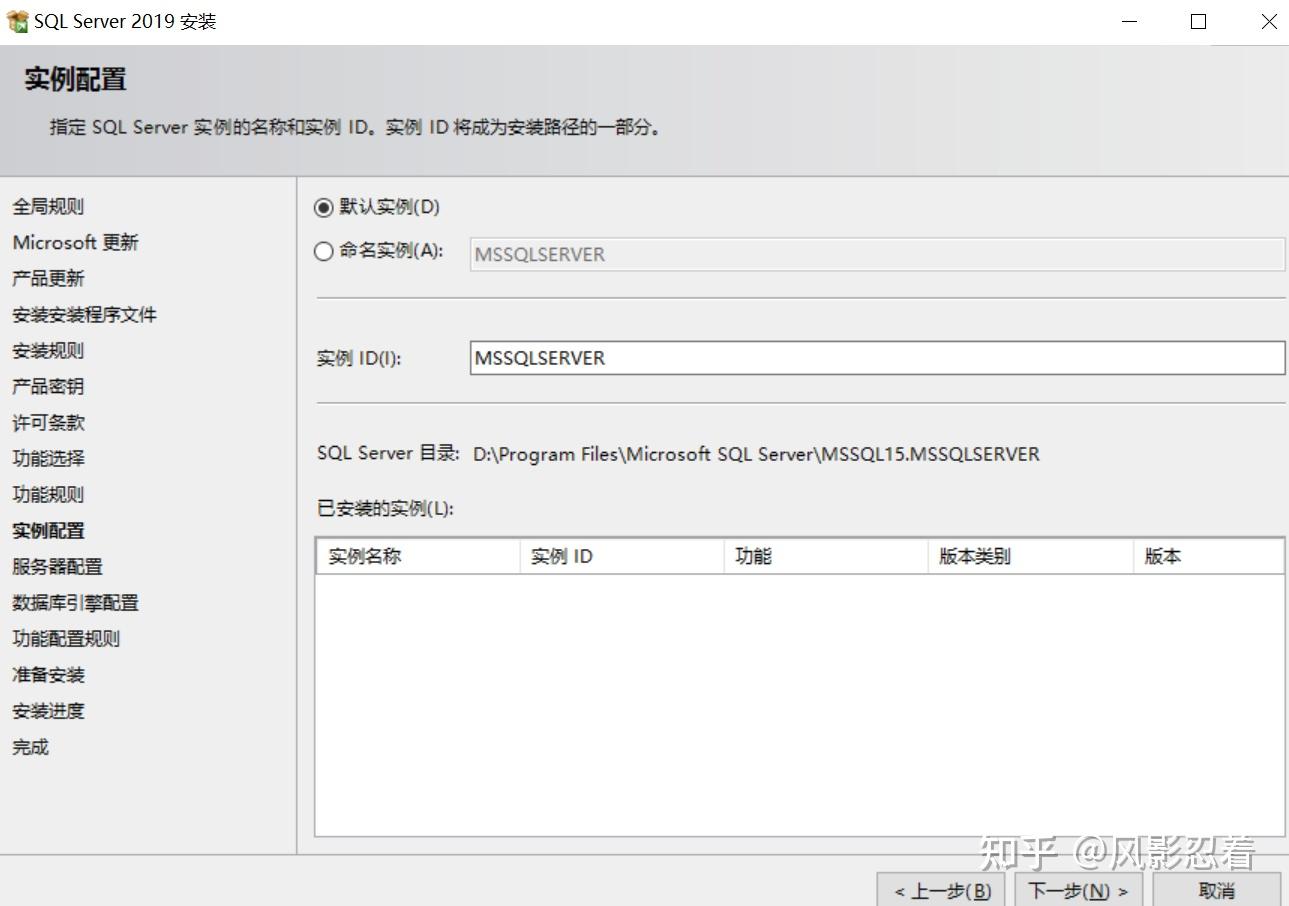Image resolution: width=1289 pixels, height=906 pixels.
Task: Click the 版本类别 column header
Action: click(x=1031, y=556)
